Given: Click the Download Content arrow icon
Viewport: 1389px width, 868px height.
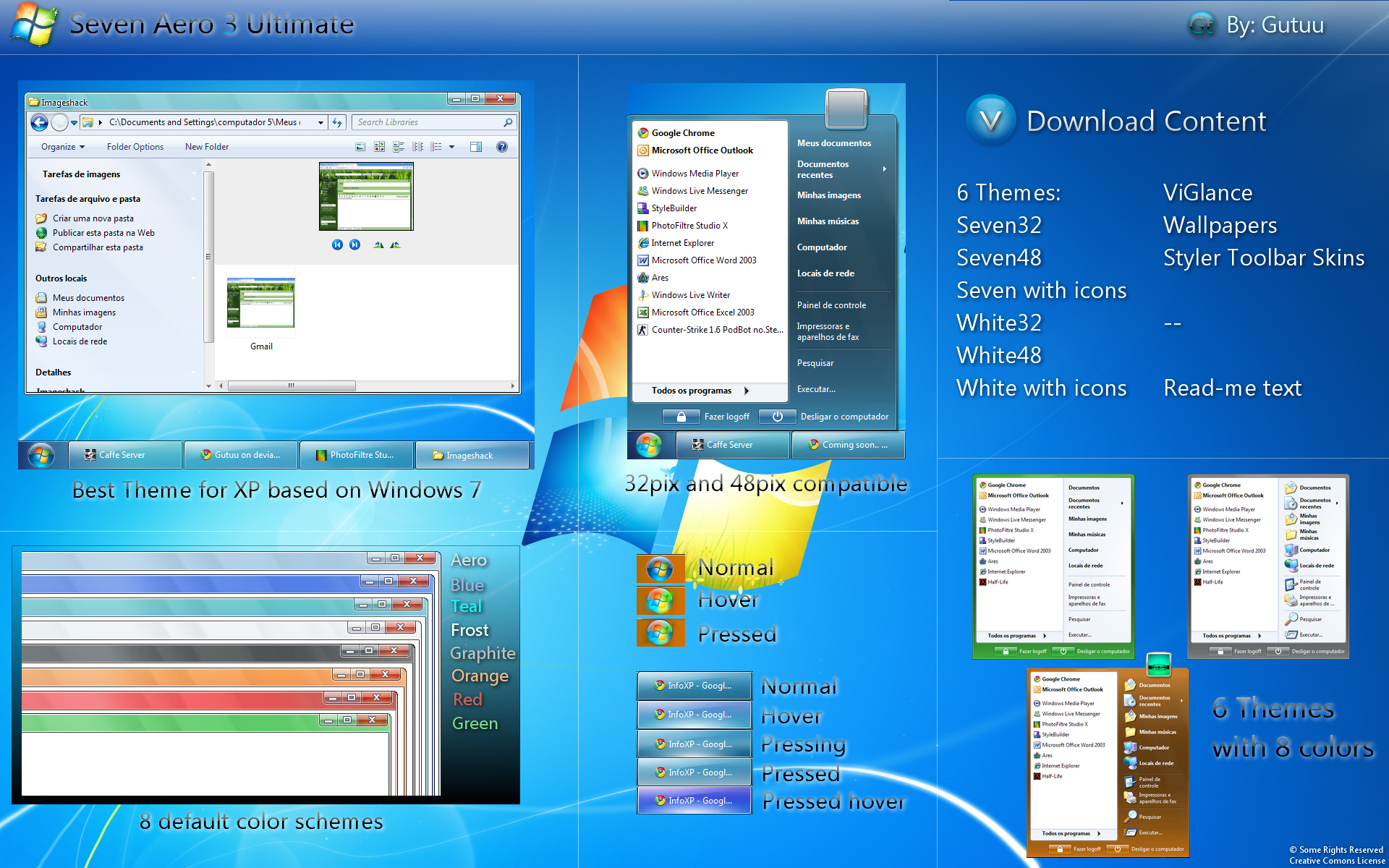Looking at the screenshot, I should tap(990, 121).
